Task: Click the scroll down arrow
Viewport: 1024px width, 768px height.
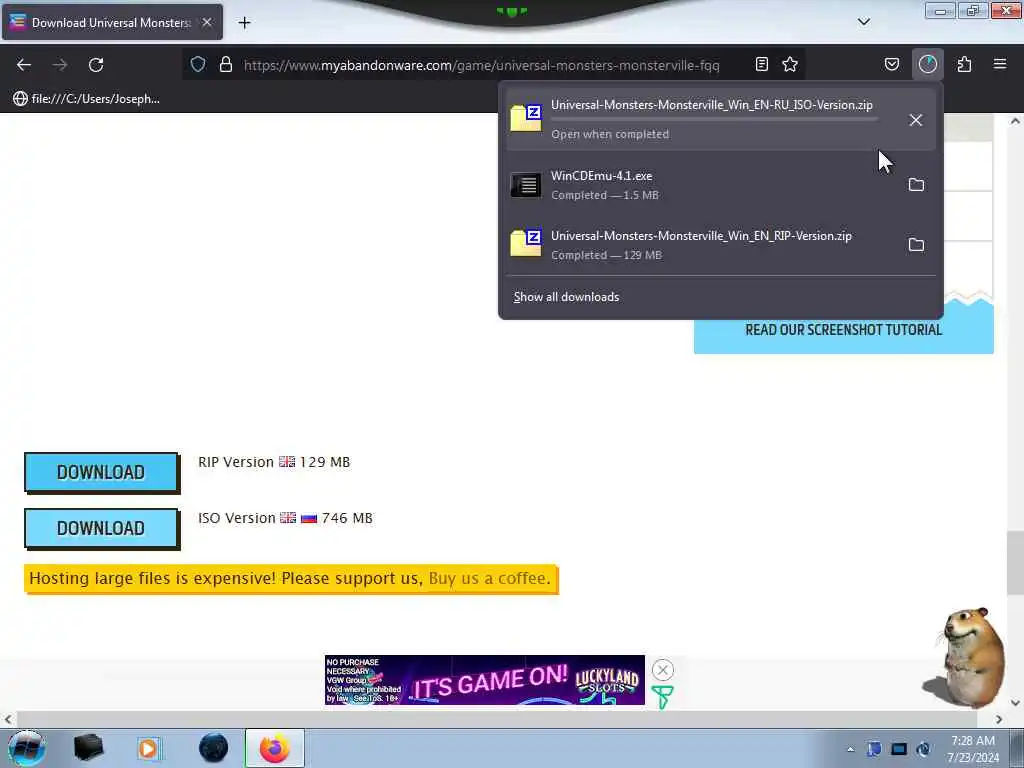Action: 1015,703
